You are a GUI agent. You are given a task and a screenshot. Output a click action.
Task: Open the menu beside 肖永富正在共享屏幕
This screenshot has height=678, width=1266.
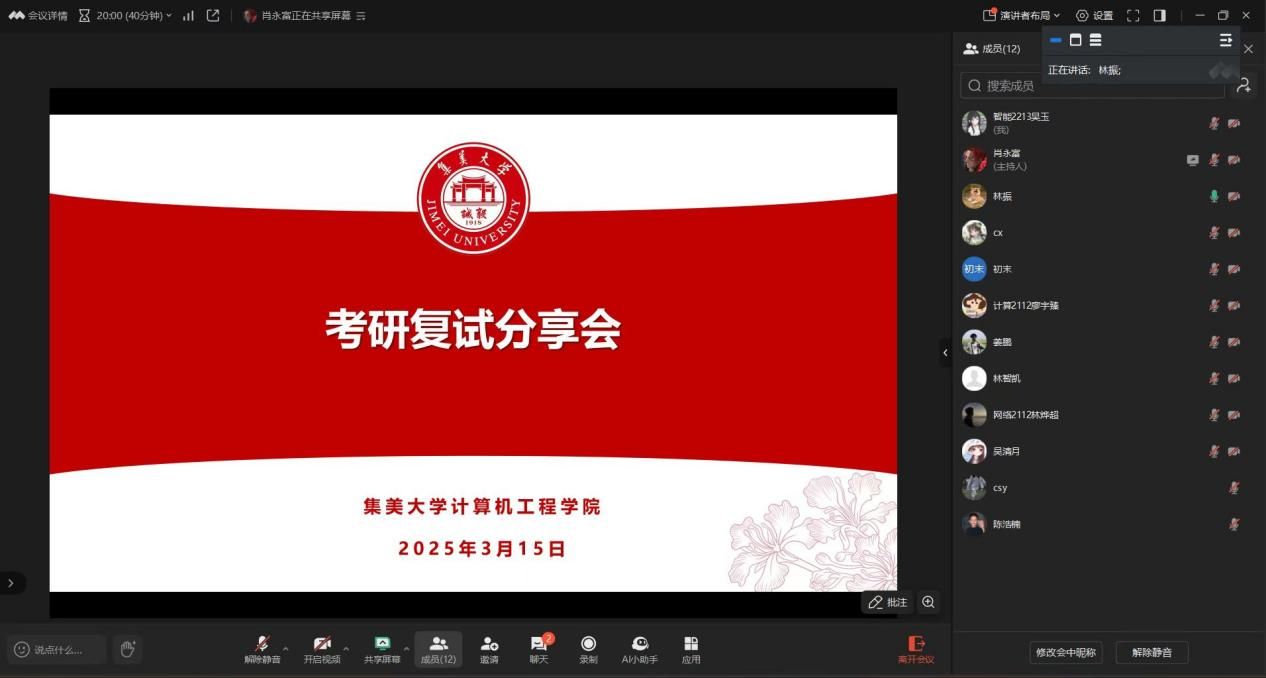361,16
